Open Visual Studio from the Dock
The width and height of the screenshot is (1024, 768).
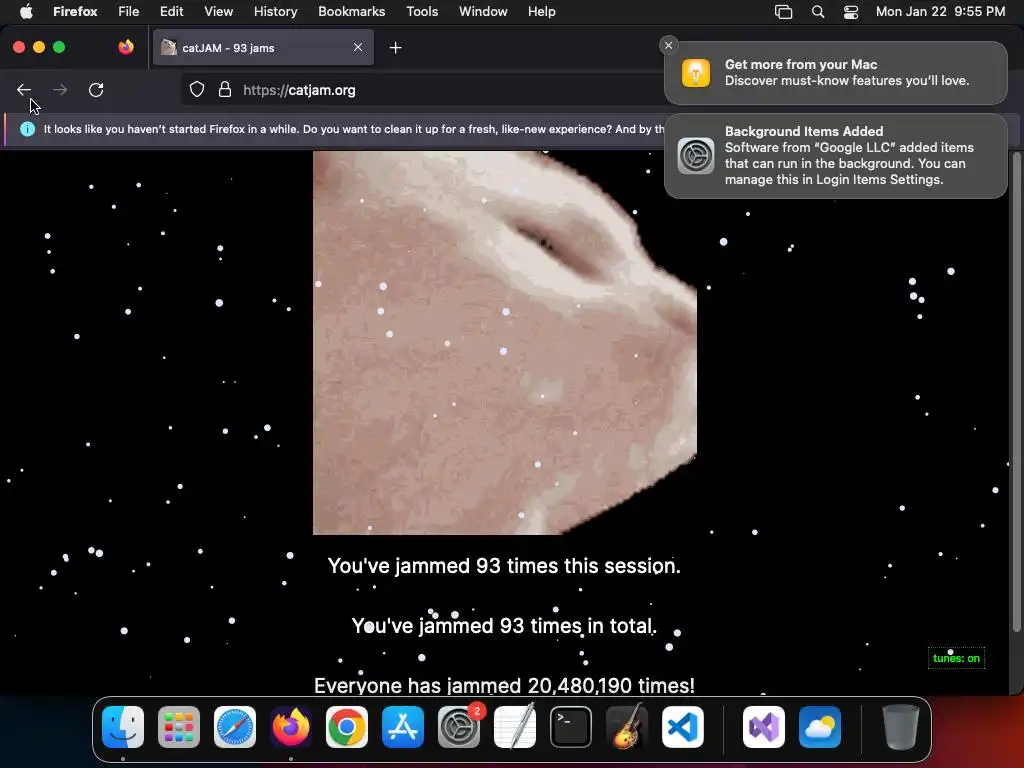pos(763,727)
